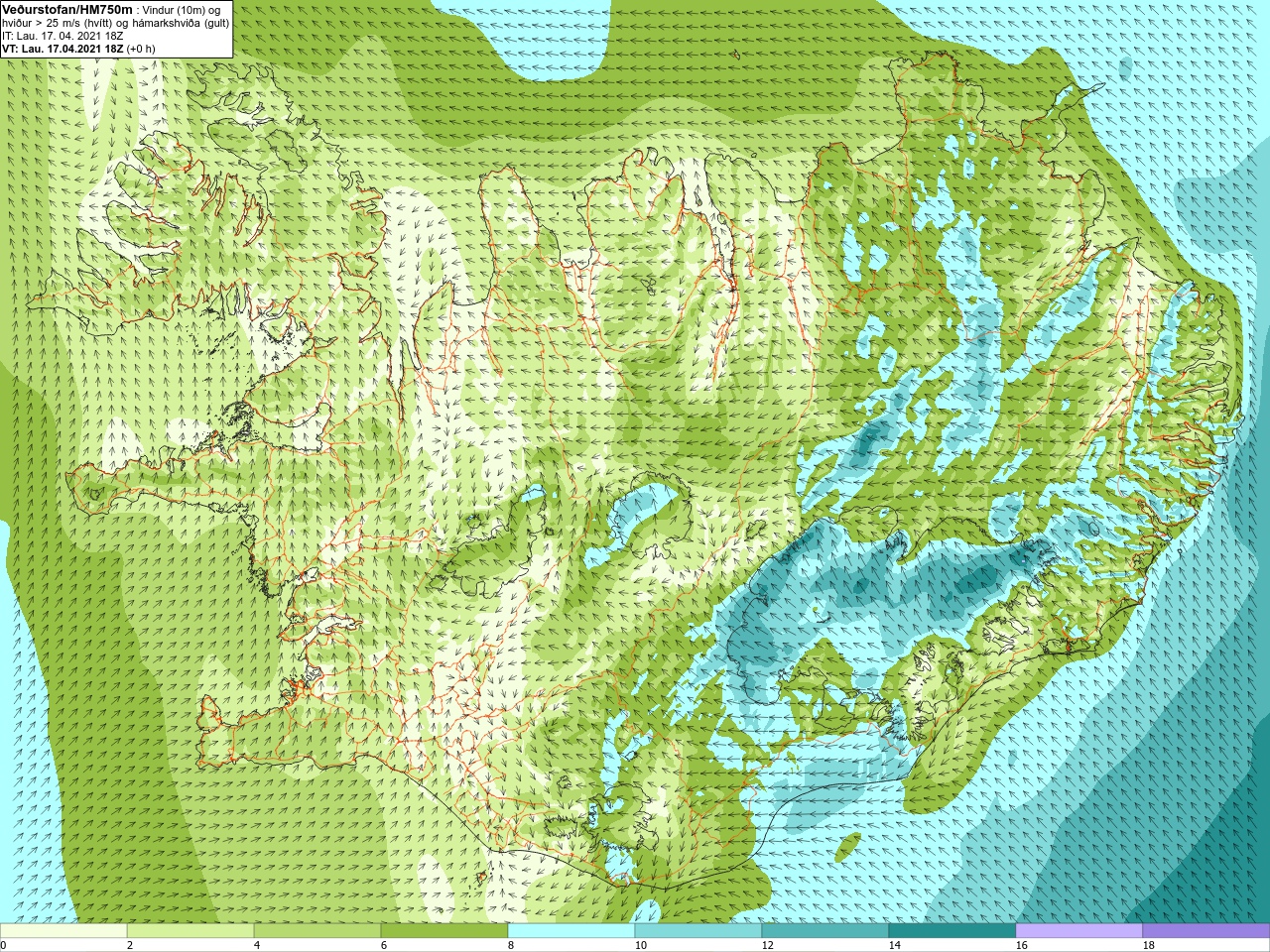
Task: Click the legend scale label "10"
Action: click(x=641, y=946)
